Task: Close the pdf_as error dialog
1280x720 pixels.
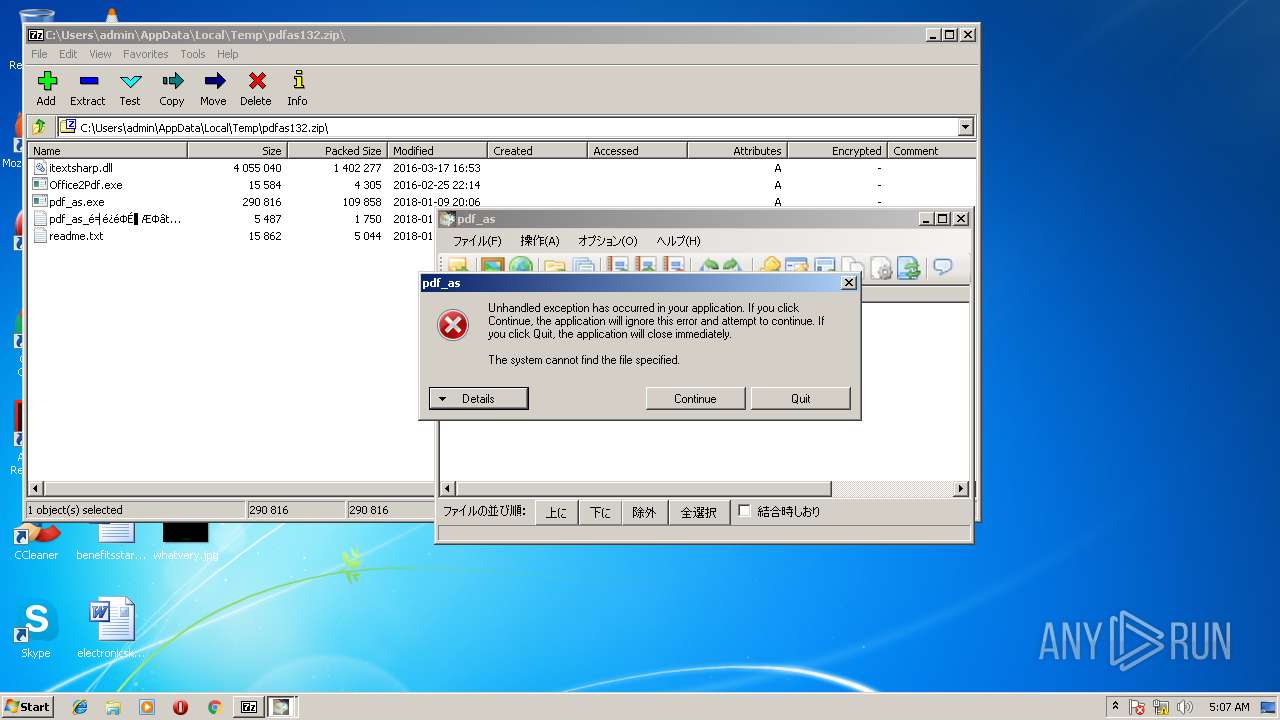Action: pos(849,283)
